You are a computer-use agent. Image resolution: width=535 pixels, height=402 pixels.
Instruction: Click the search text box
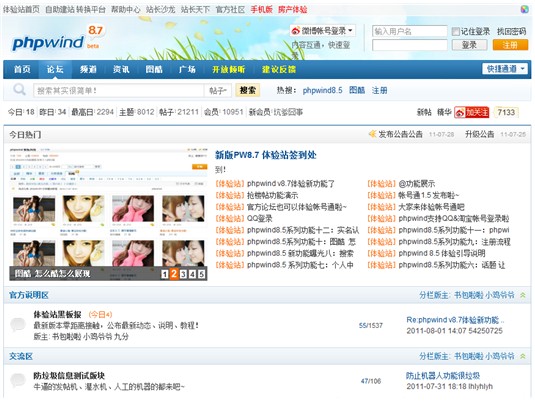point(118,90)
